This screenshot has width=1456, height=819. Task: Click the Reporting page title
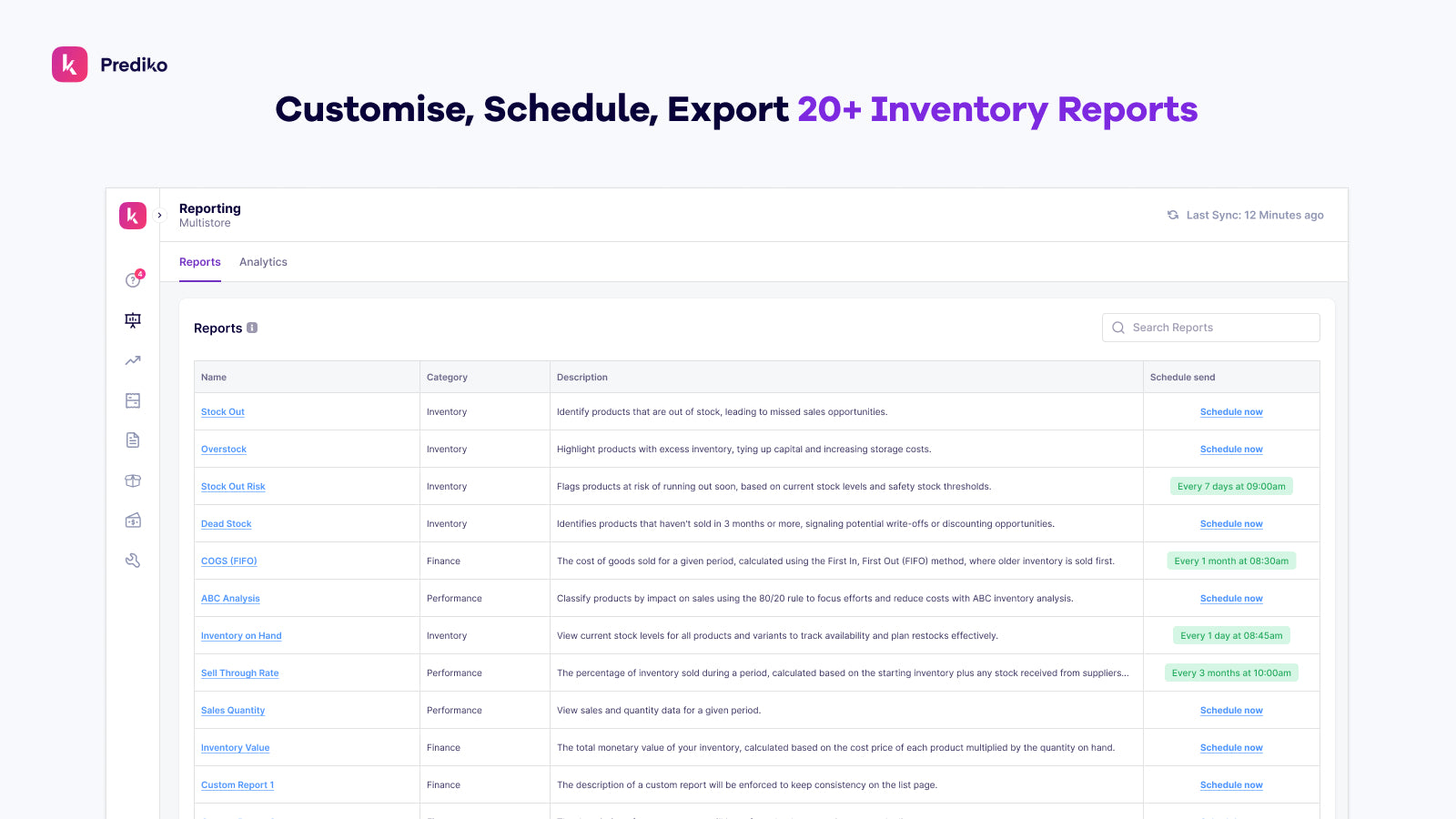[x=210, y=208]
